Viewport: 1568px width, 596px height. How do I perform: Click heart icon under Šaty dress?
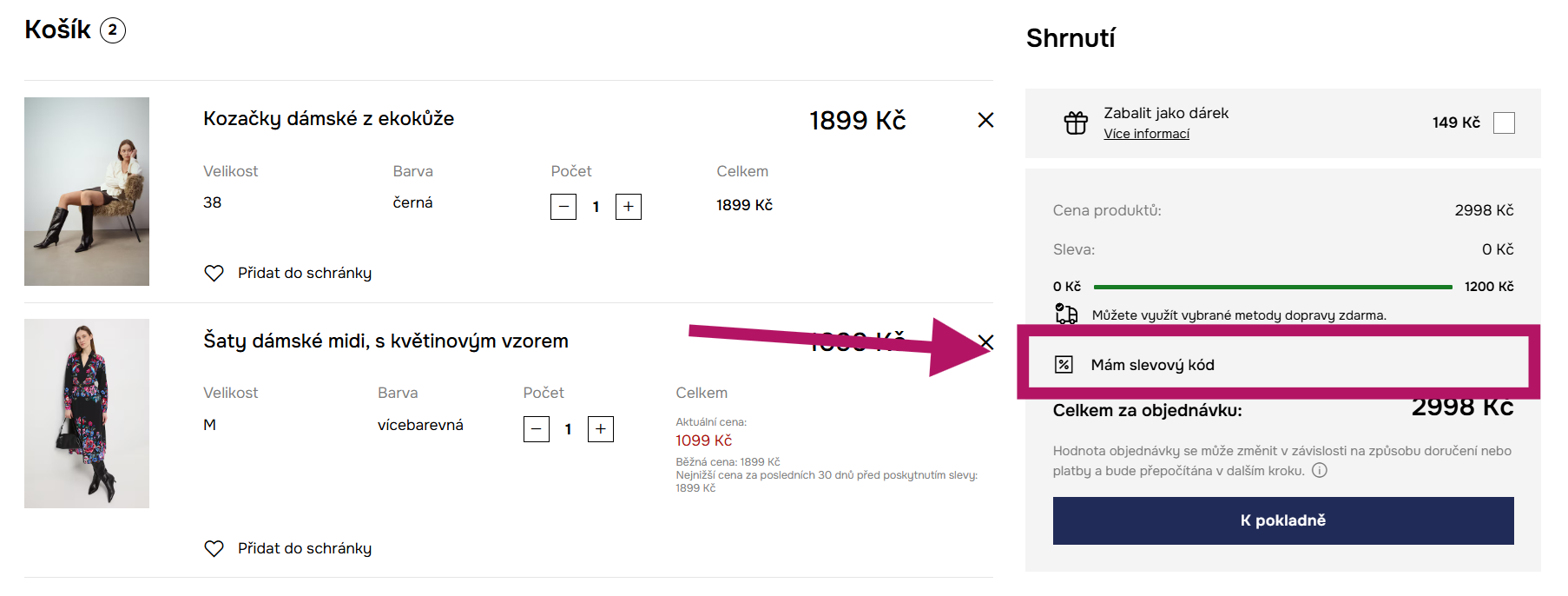[x=214, y=548]
